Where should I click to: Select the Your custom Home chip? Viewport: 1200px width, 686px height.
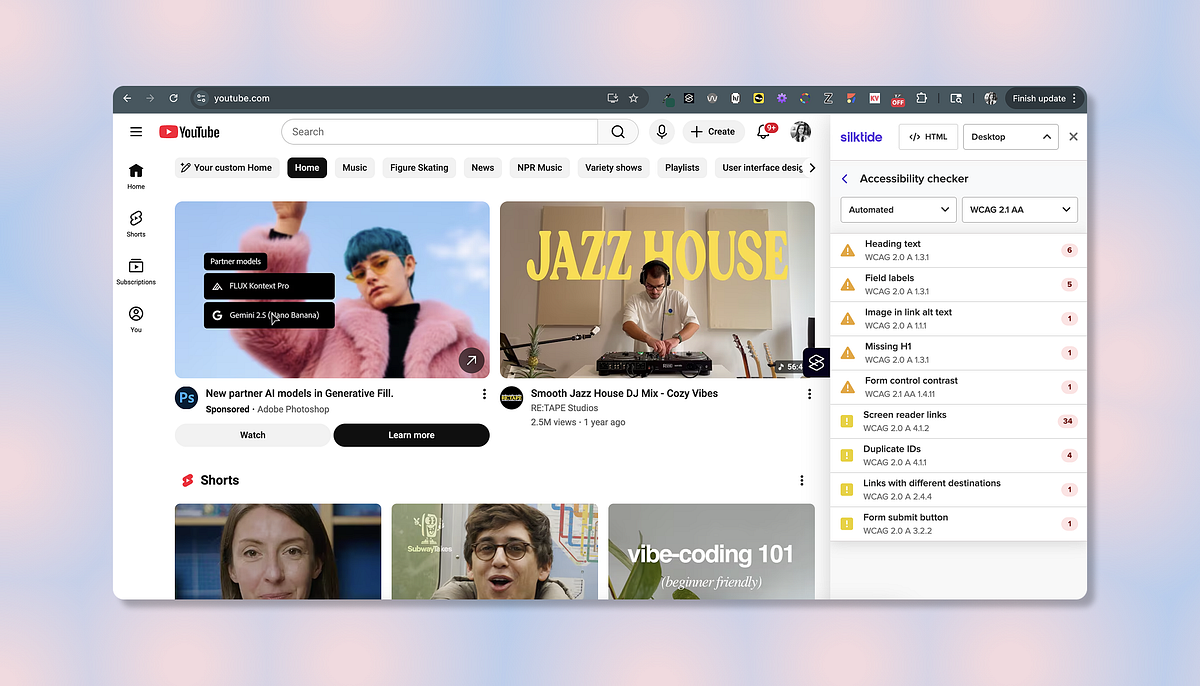(x=227, y=168)
